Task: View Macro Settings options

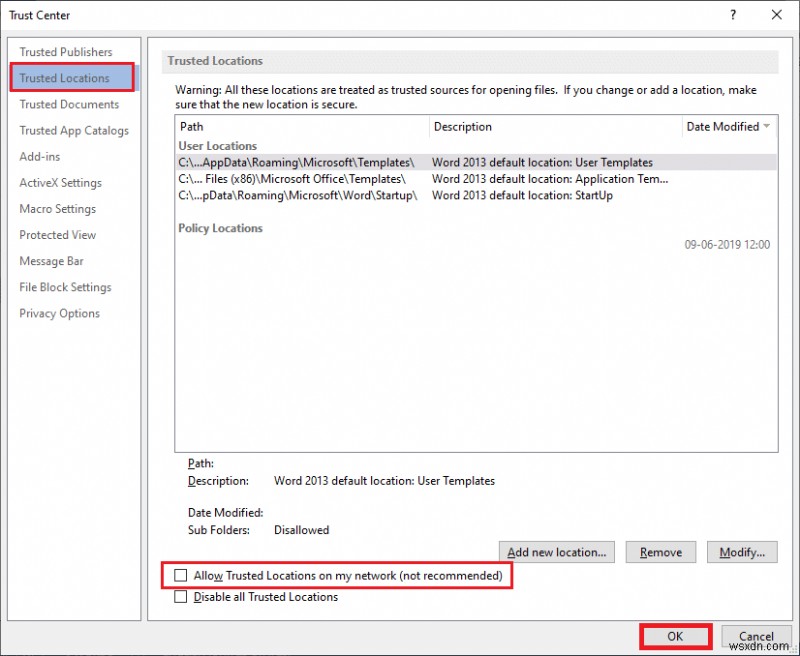Action: (x=58, y=208)
